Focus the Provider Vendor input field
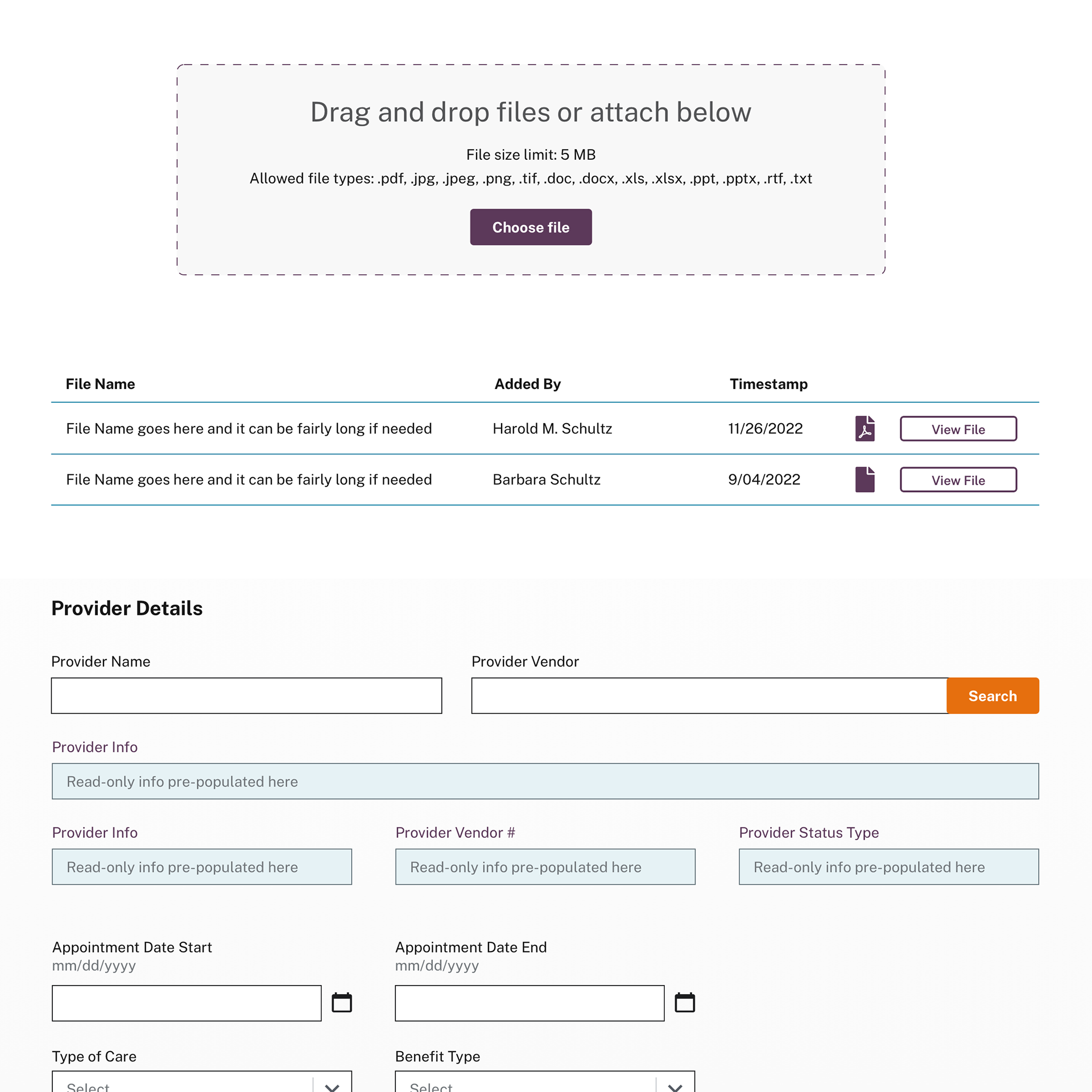 (709, 696)
